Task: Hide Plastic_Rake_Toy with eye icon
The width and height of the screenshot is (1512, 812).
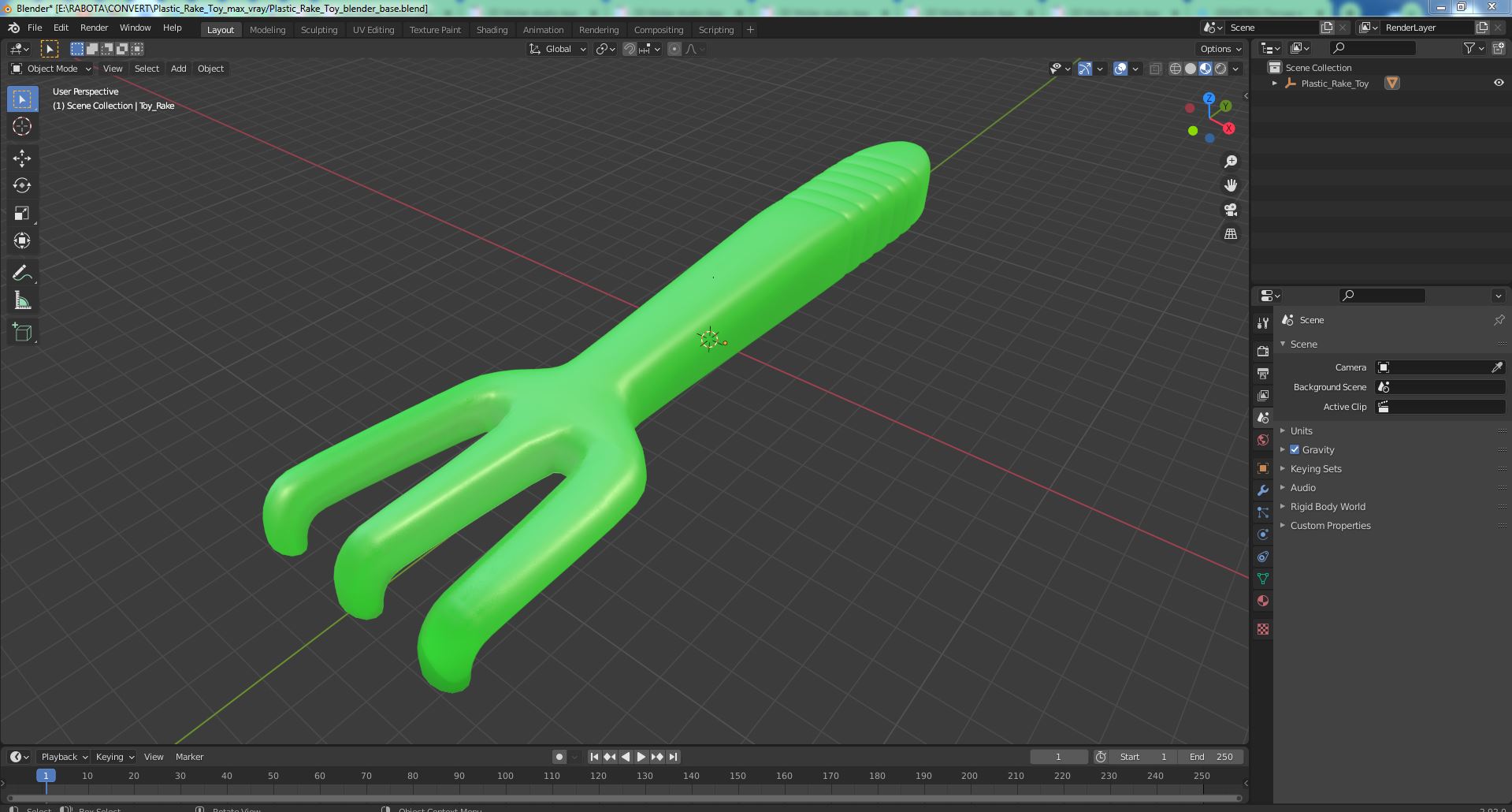Action: (1499, 83)
